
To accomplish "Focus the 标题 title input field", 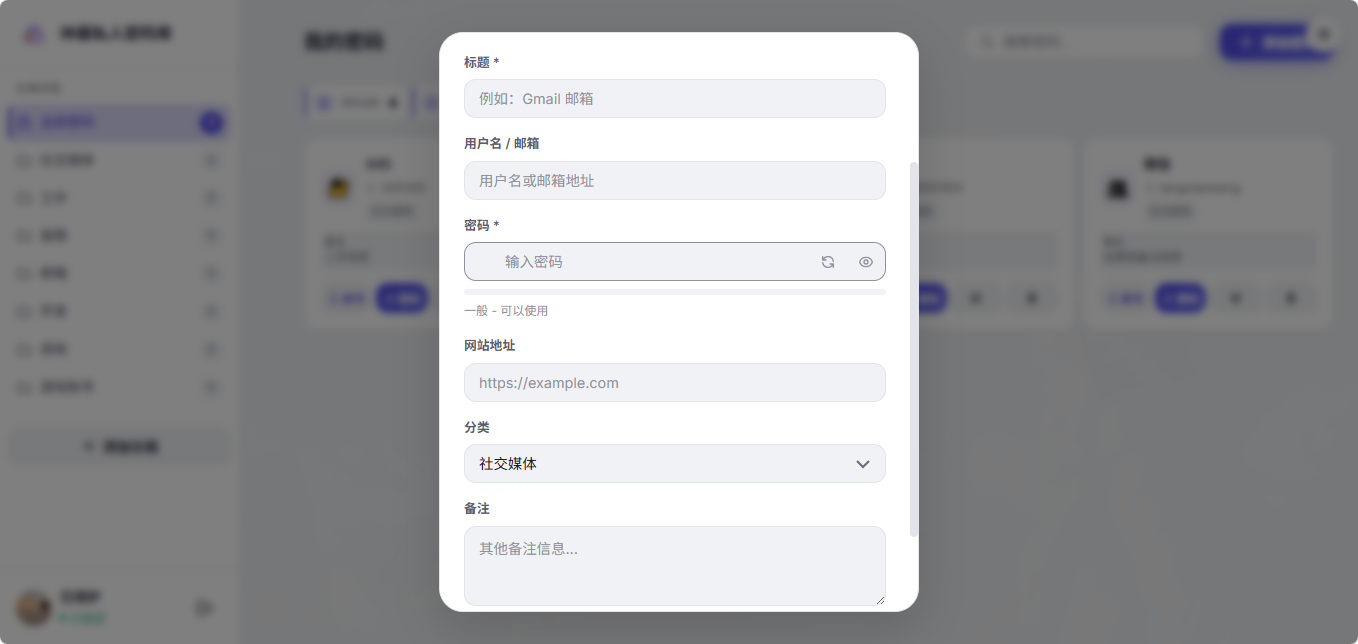I will [674, 99].
